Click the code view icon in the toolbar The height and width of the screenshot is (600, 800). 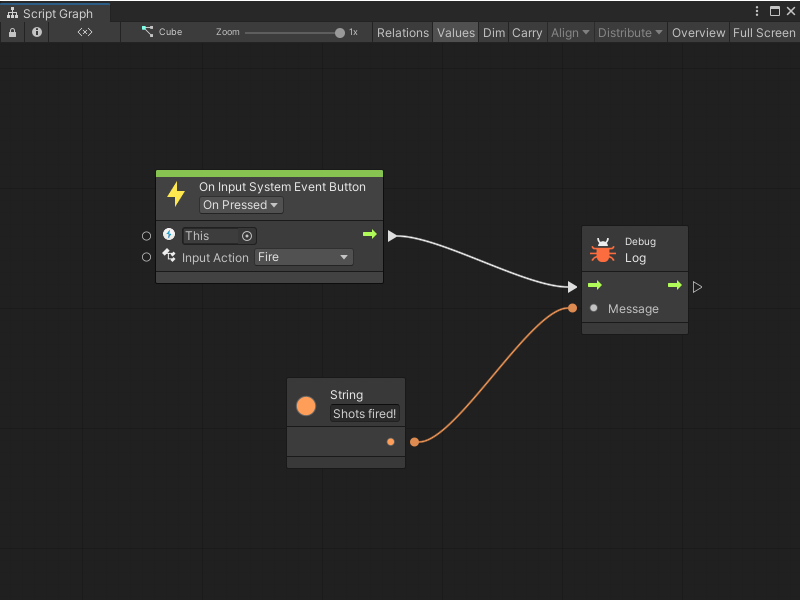84,32
